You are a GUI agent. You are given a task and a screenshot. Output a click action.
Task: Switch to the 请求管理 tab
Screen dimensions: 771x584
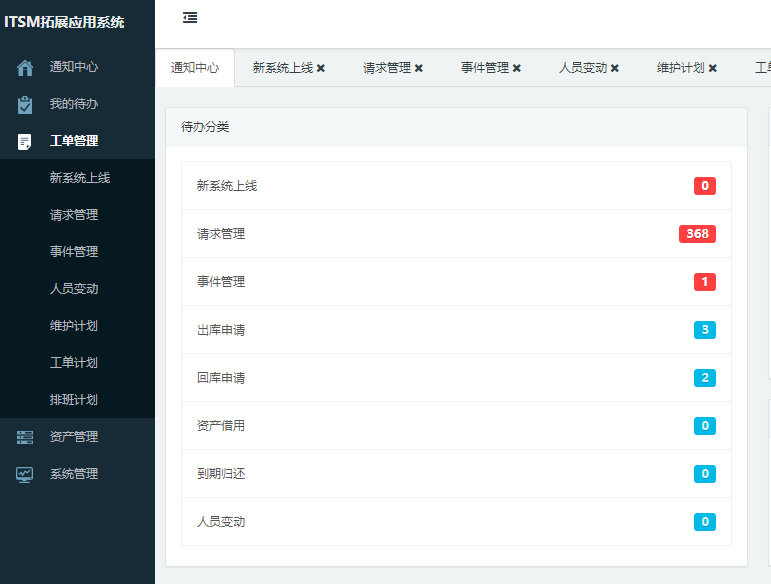[x=386, y=68]
